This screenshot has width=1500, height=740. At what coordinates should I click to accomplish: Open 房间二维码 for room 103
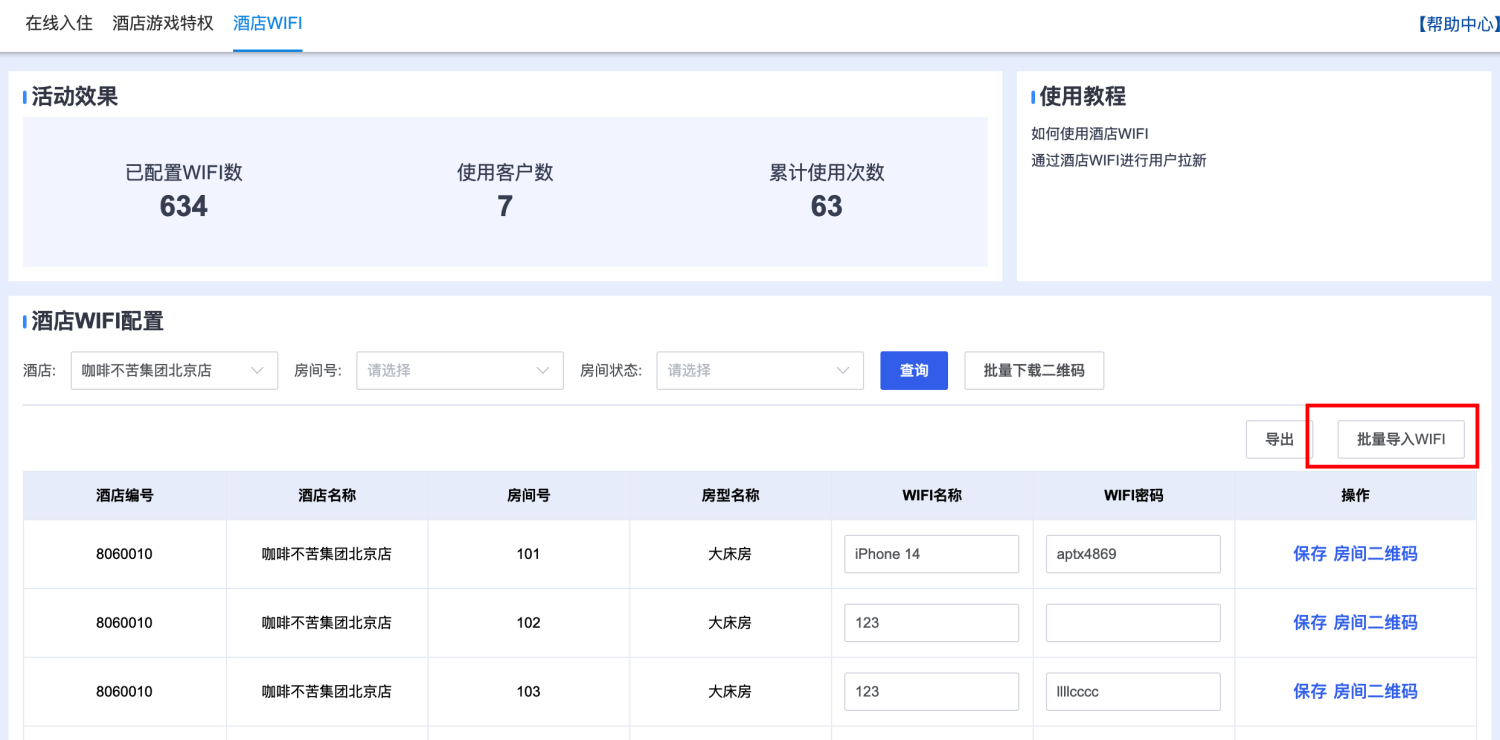[x=1376, y=691]
